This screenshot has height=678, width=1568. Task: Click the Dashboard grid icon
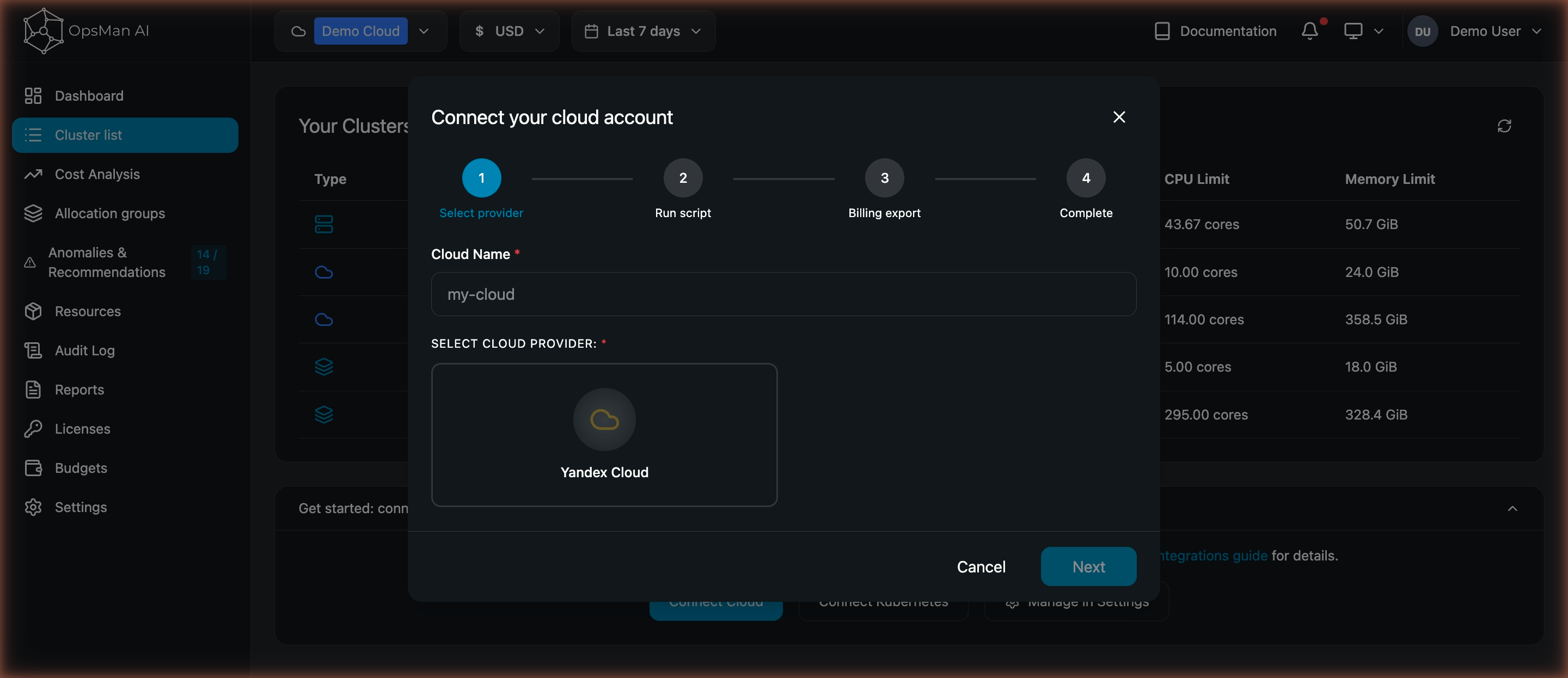click(33, 96)
